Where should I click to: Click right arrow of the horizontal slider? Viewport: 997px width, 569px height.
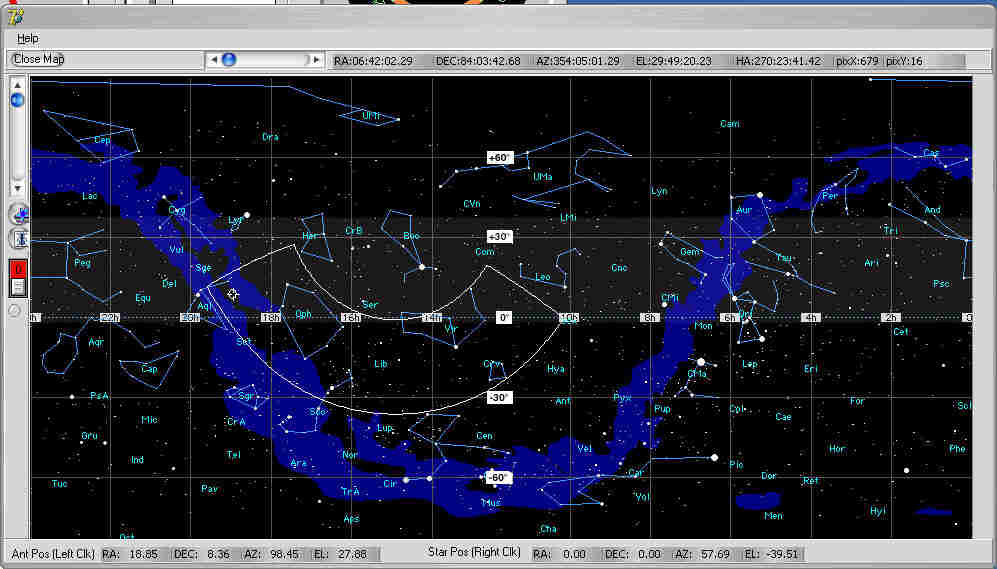click(316, 60)
